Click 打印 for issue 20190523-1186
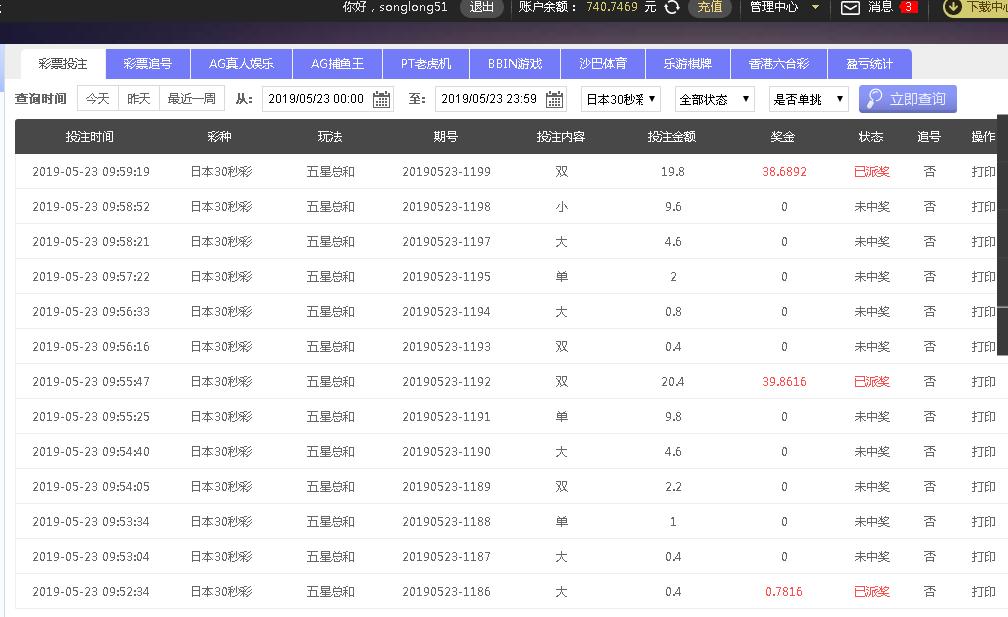Screen dimensions: 1008x617 pos(983,592)
